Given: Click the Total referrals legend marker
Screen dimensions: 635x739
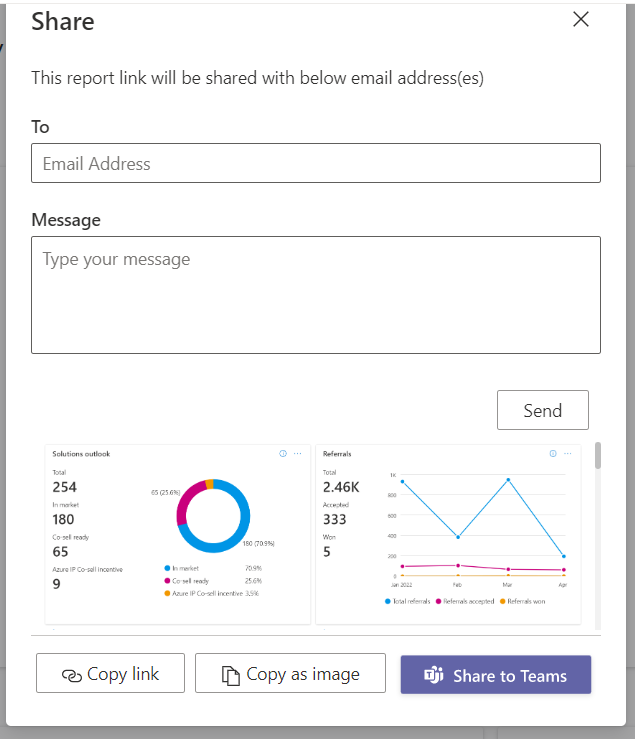Looking at the screenshot, I should pos(387,601).
